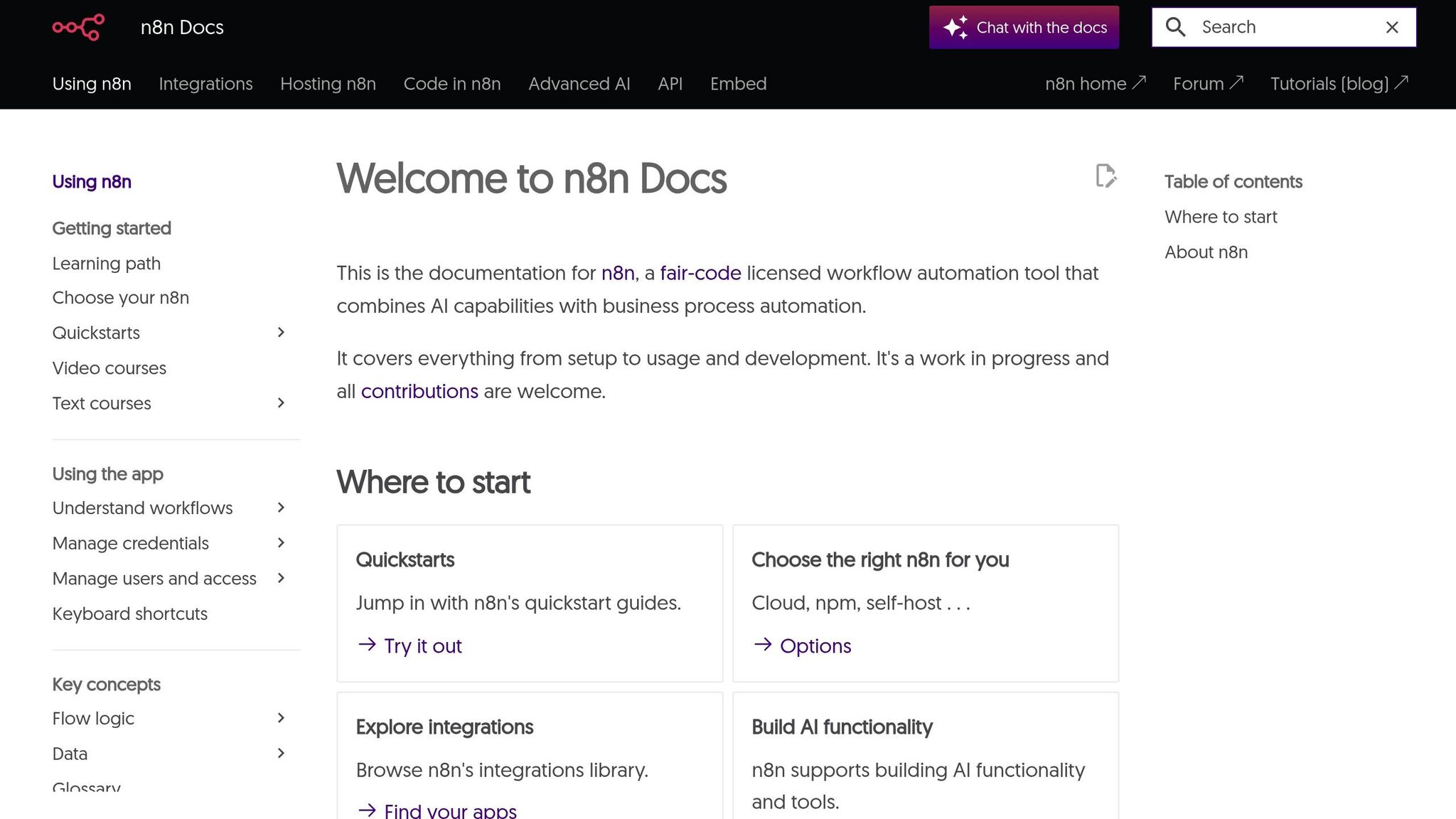Expand the Flow logic sidebar item

(x=281, y=718)
